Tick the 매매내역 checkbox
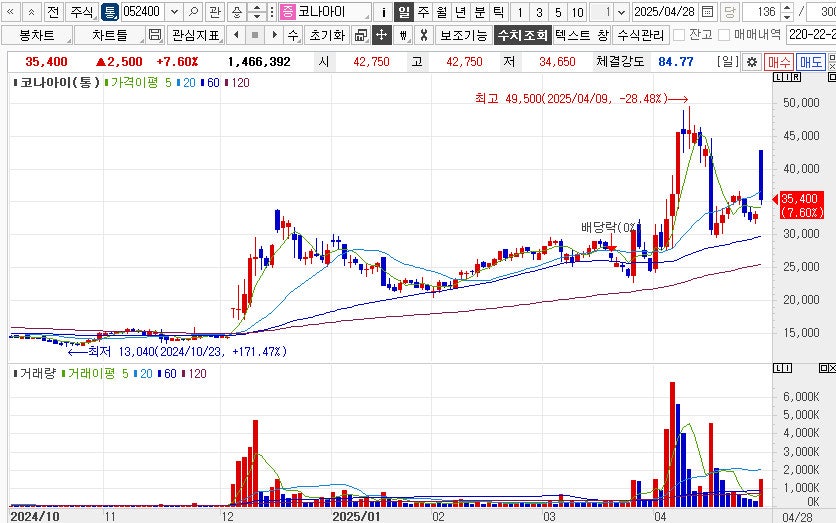This screenshot has width=836, height=523. (724, 35)
